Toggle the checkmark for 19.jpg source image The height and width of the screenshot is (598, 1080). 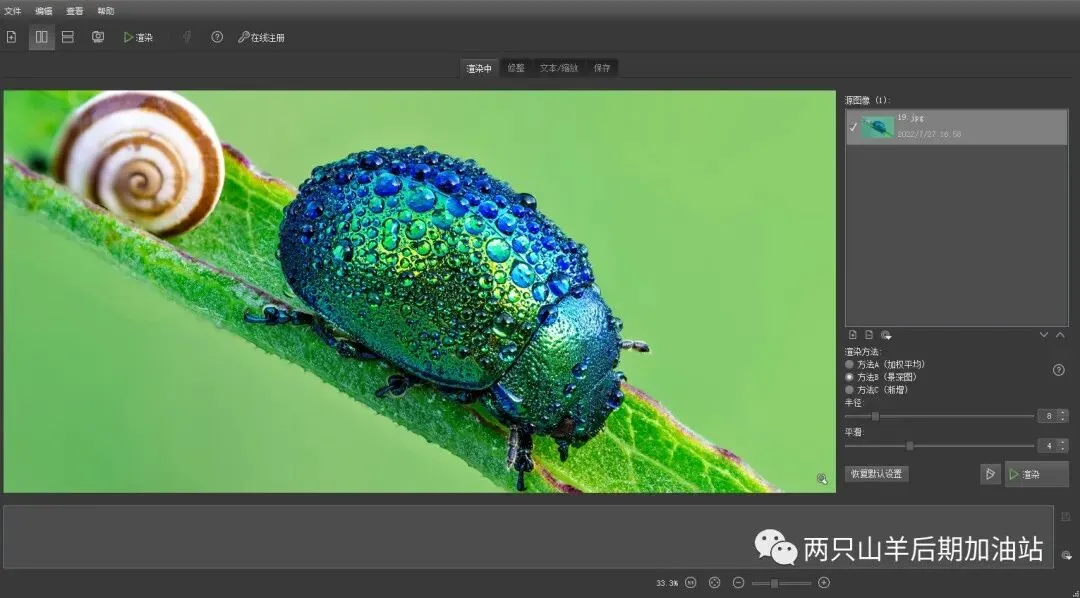pyautogui.click(x=853, y=127)
